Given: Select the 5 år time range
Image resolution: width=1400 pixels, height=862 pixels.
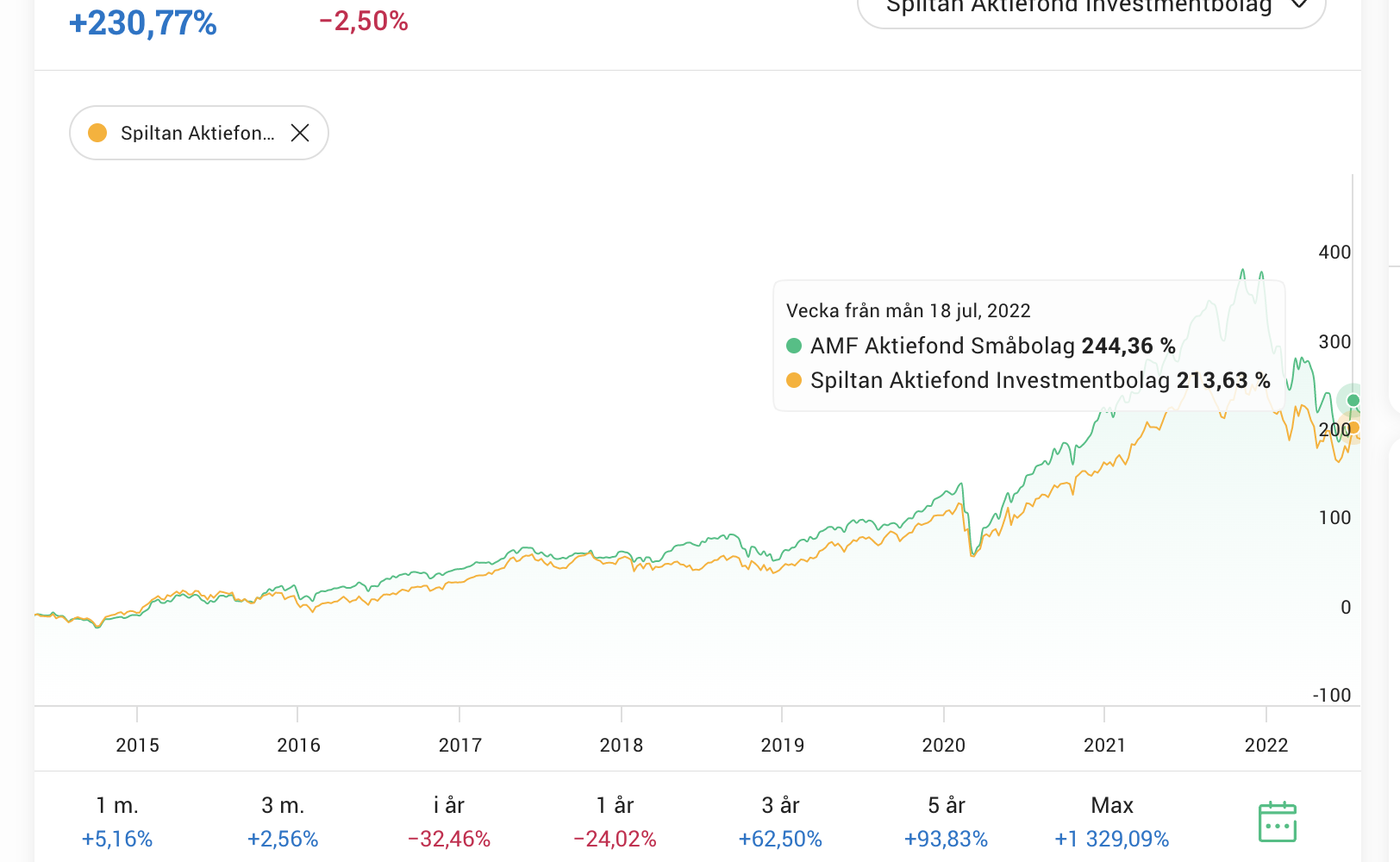Looking at the screenshot, I should [x=946, y=821].
